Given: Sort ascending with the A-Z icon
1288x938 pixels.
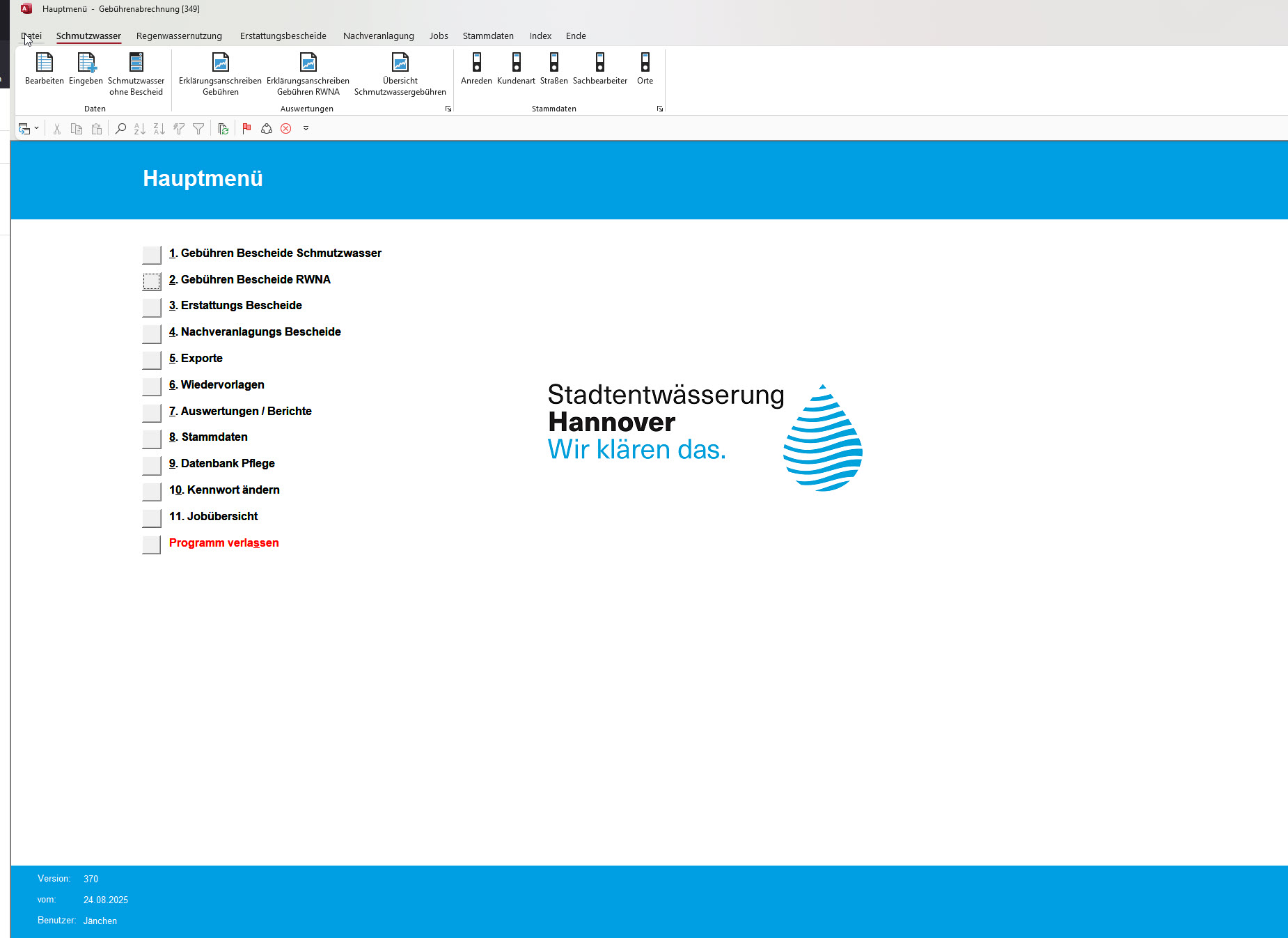Looking at the screenshot, I should point(140,129).
